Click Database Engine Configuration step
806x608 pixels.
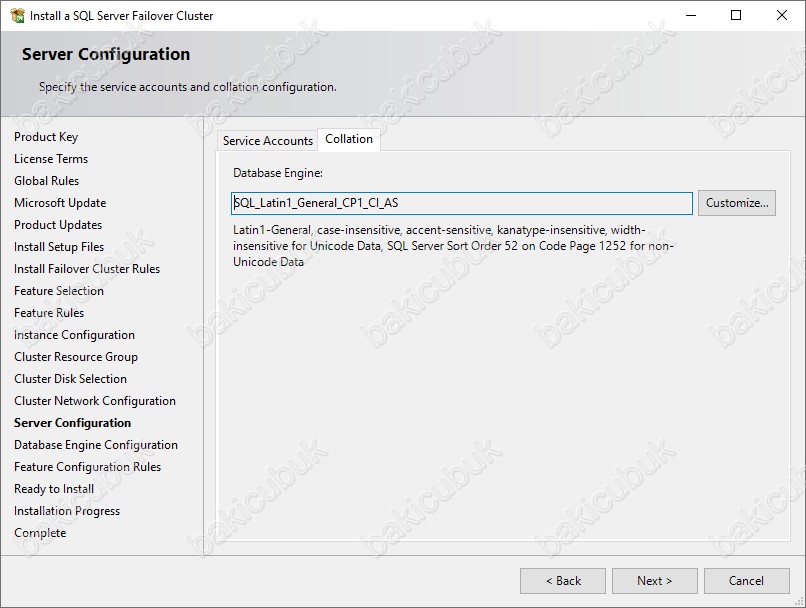coord(96,445)
